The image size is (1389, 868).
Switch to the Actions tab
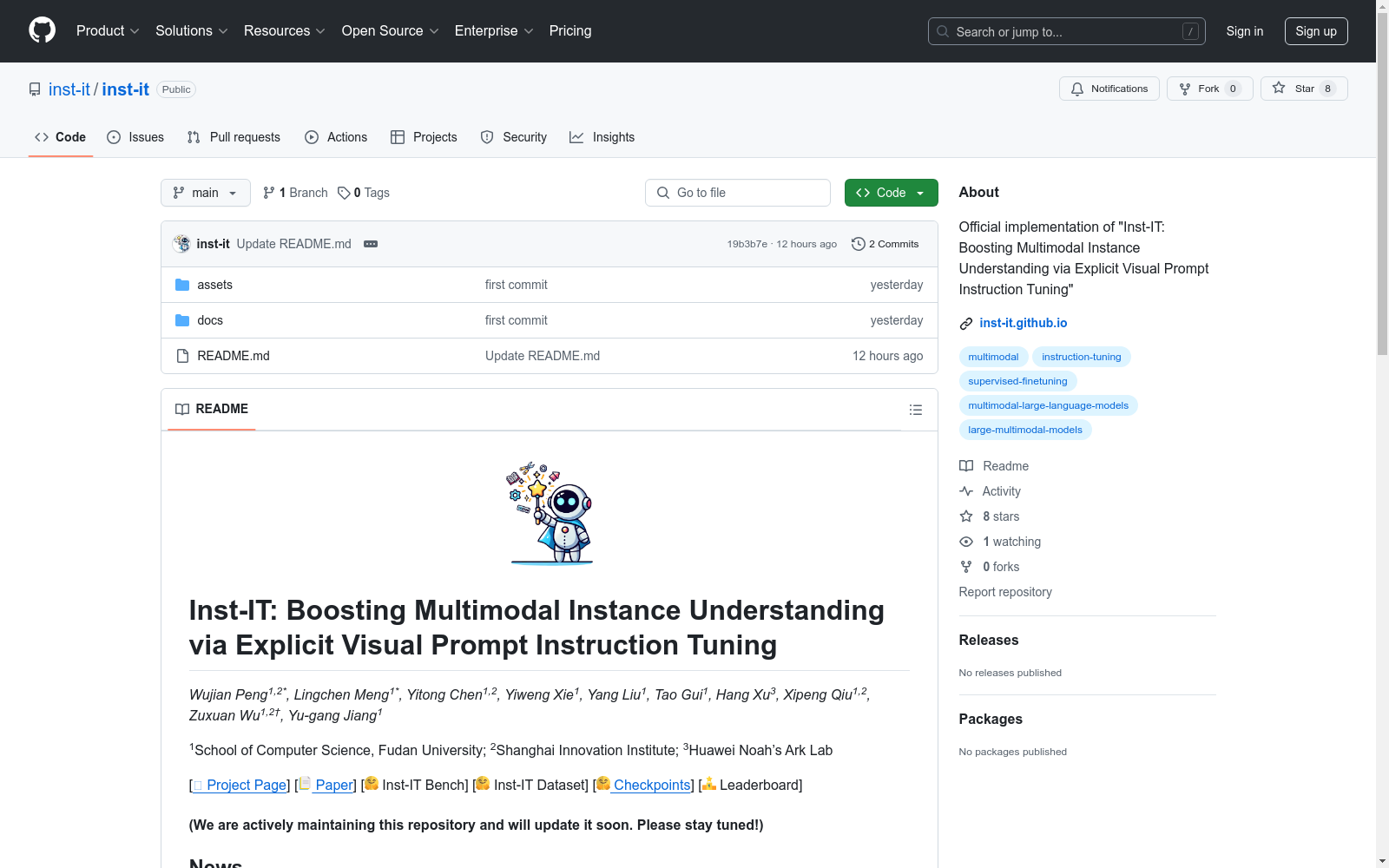(x=336, y=137)
